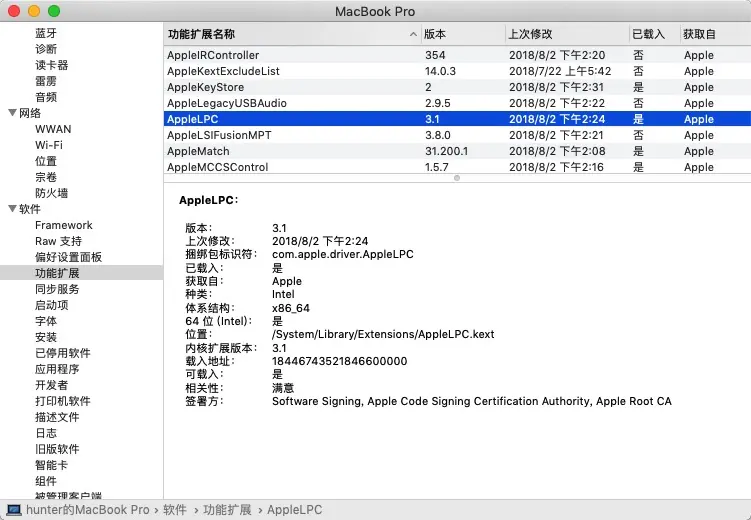
Task: Select 防火墙 under network section
Action: point(51,193)
